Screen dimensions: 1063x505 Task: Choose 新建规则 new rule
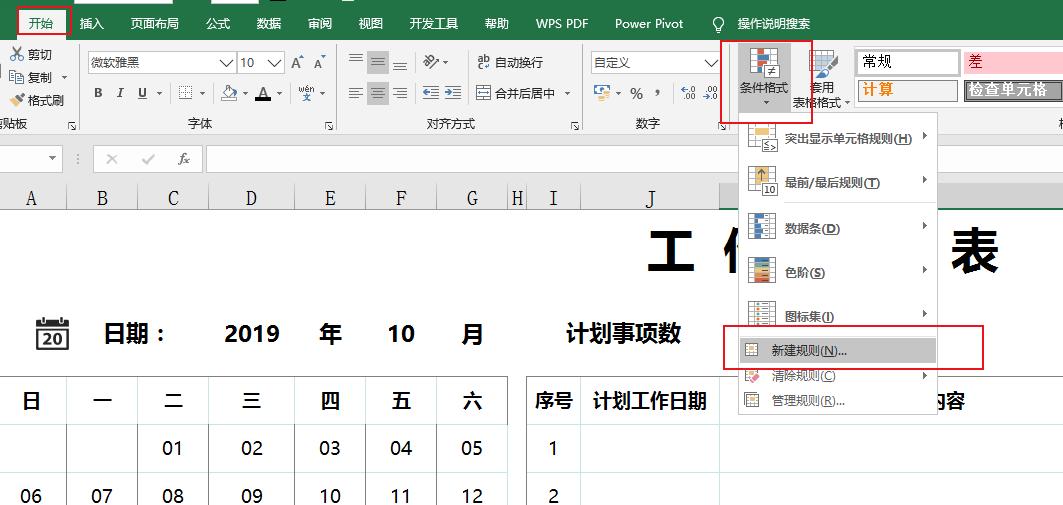[x=838, y=350]
